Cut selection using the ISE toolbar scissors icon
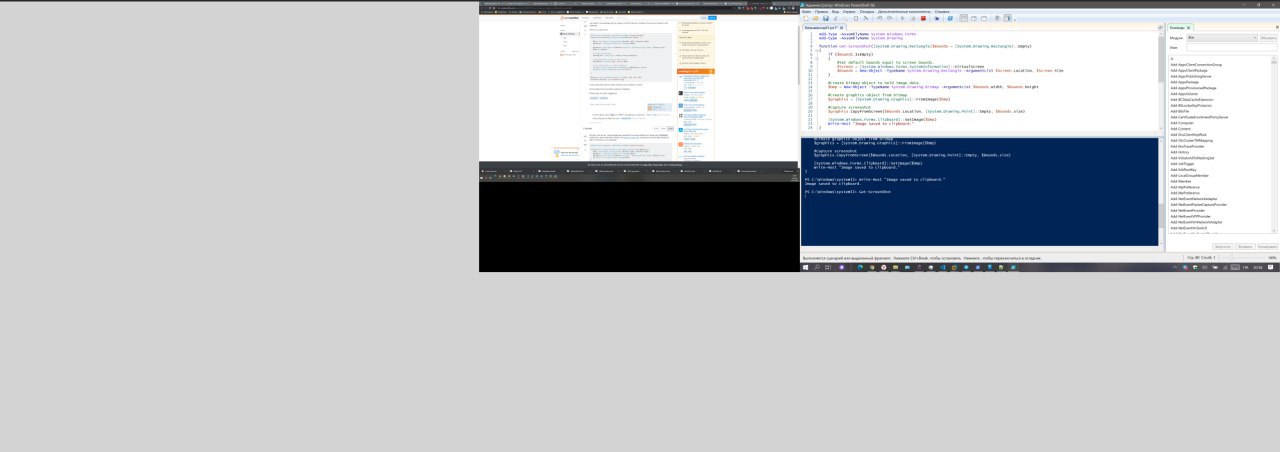 tap(835, 18)
